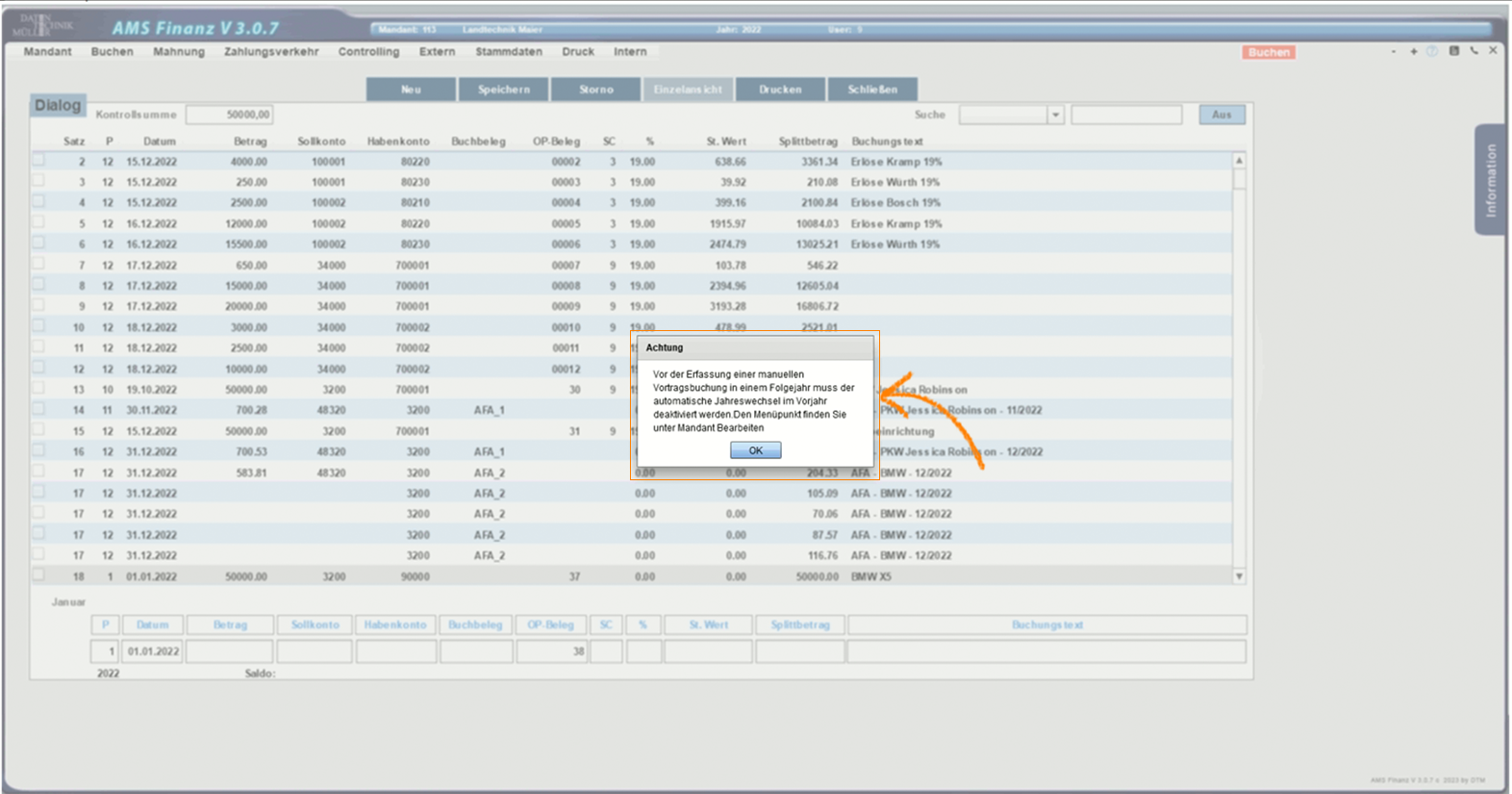Viewport: 1512px width, 794px height.
Task: Close the application with the X icon
Action: 1493,51
